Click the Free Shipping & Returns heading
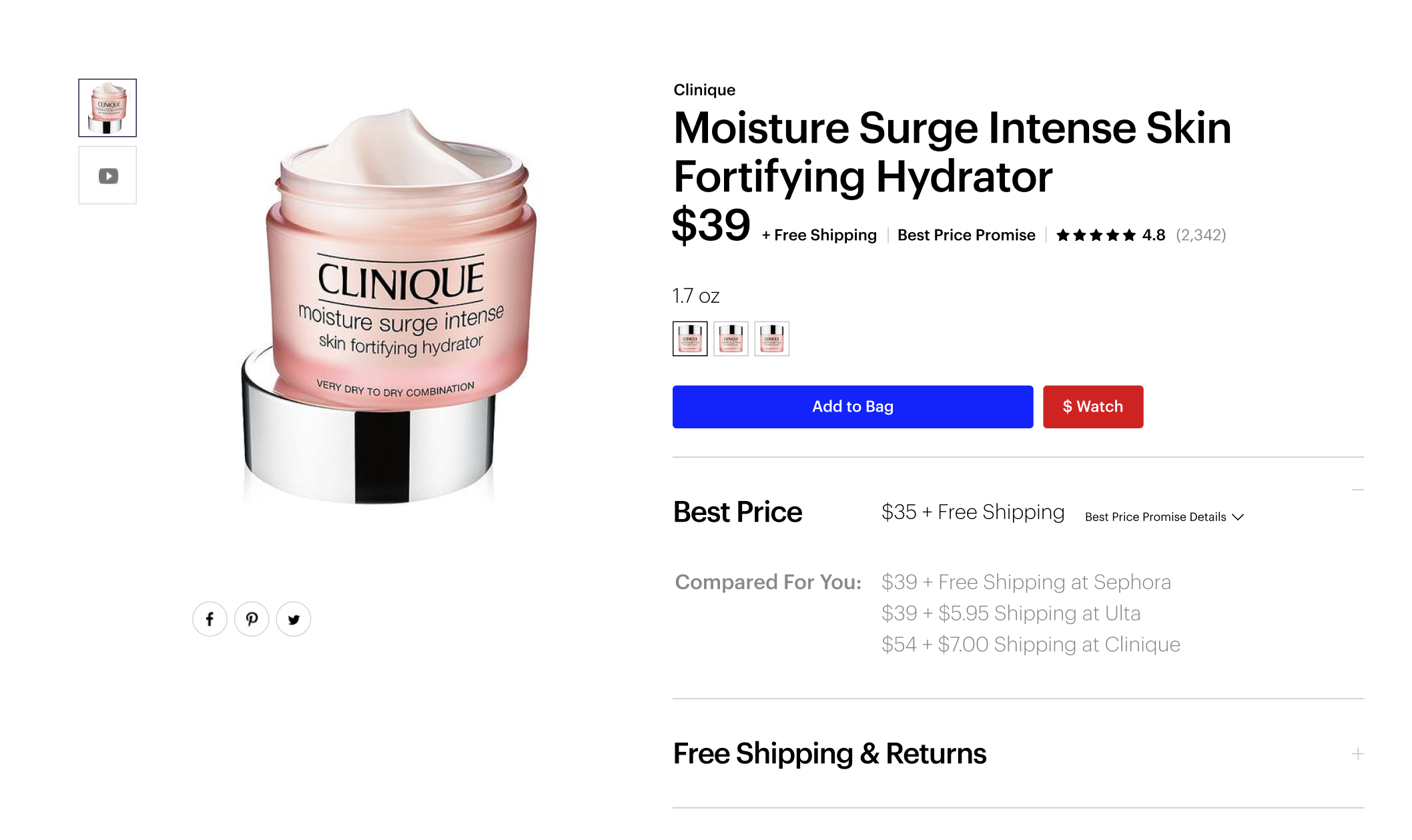The height and width of the screenshot is (840, 1412). (x=829, y=754)
